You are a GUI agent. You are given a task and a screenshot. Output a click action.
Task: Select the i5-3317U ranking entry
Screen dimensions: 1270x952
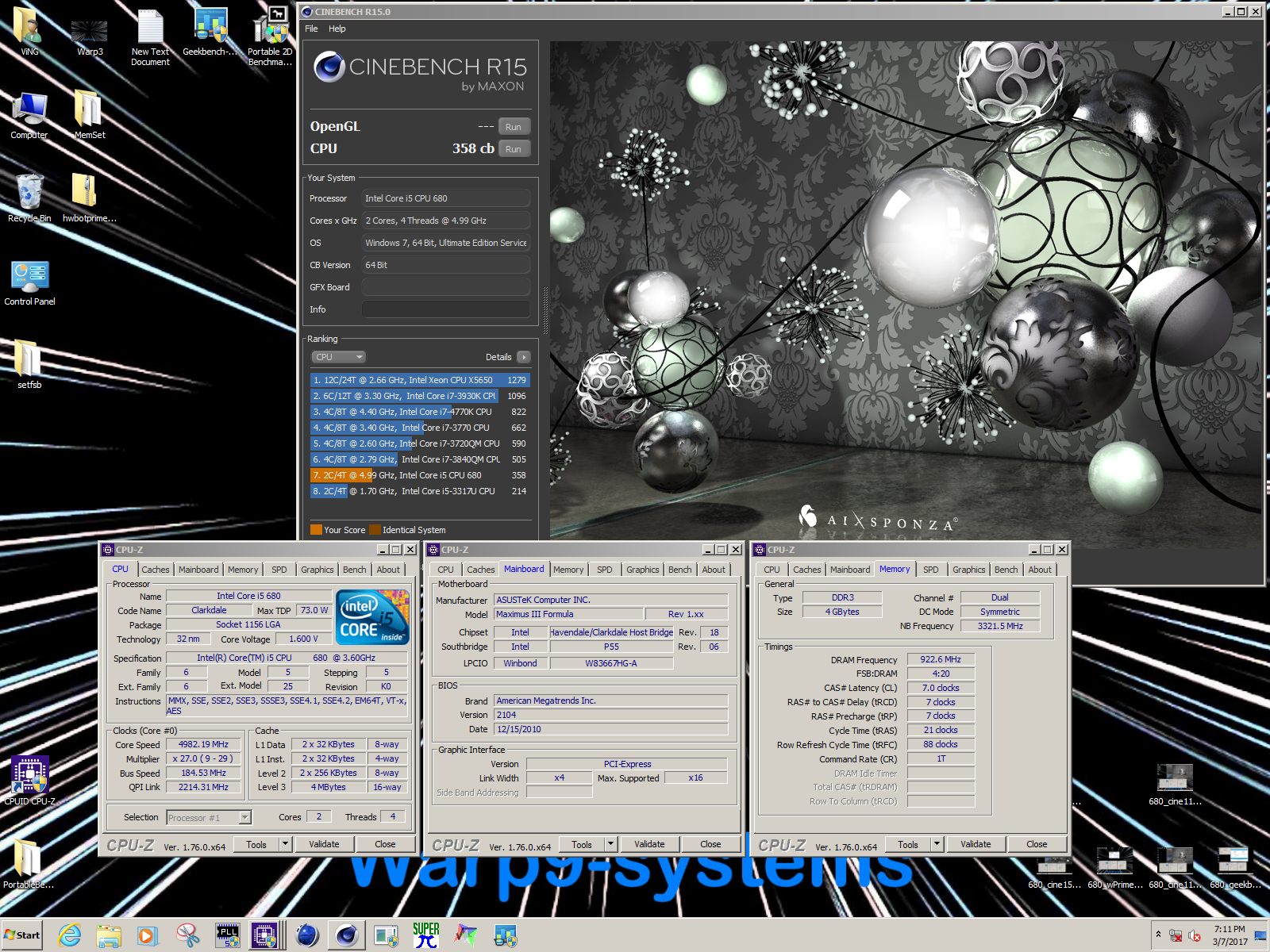[420, 491]
